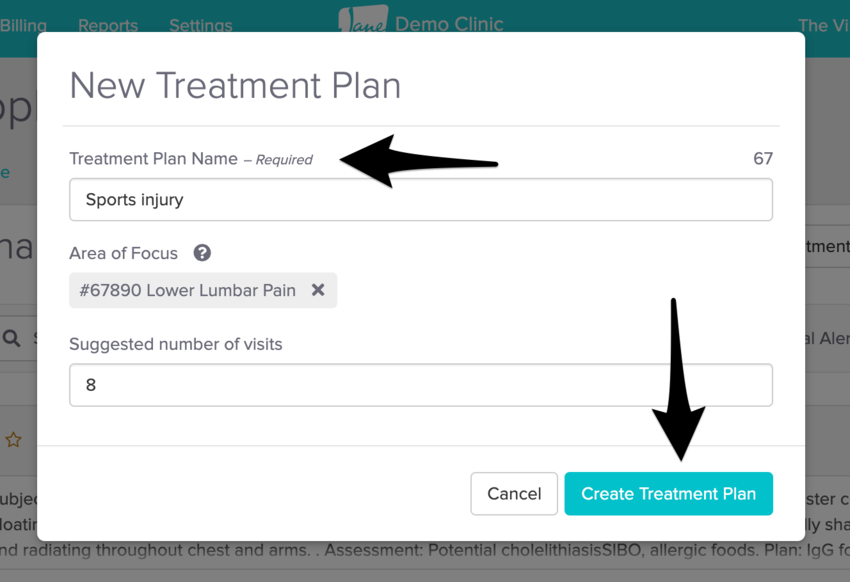Click the partially visible Alerts link on right
Viewport: 850px width, 582px height.
pyautogui.click(x=832, y=338)
